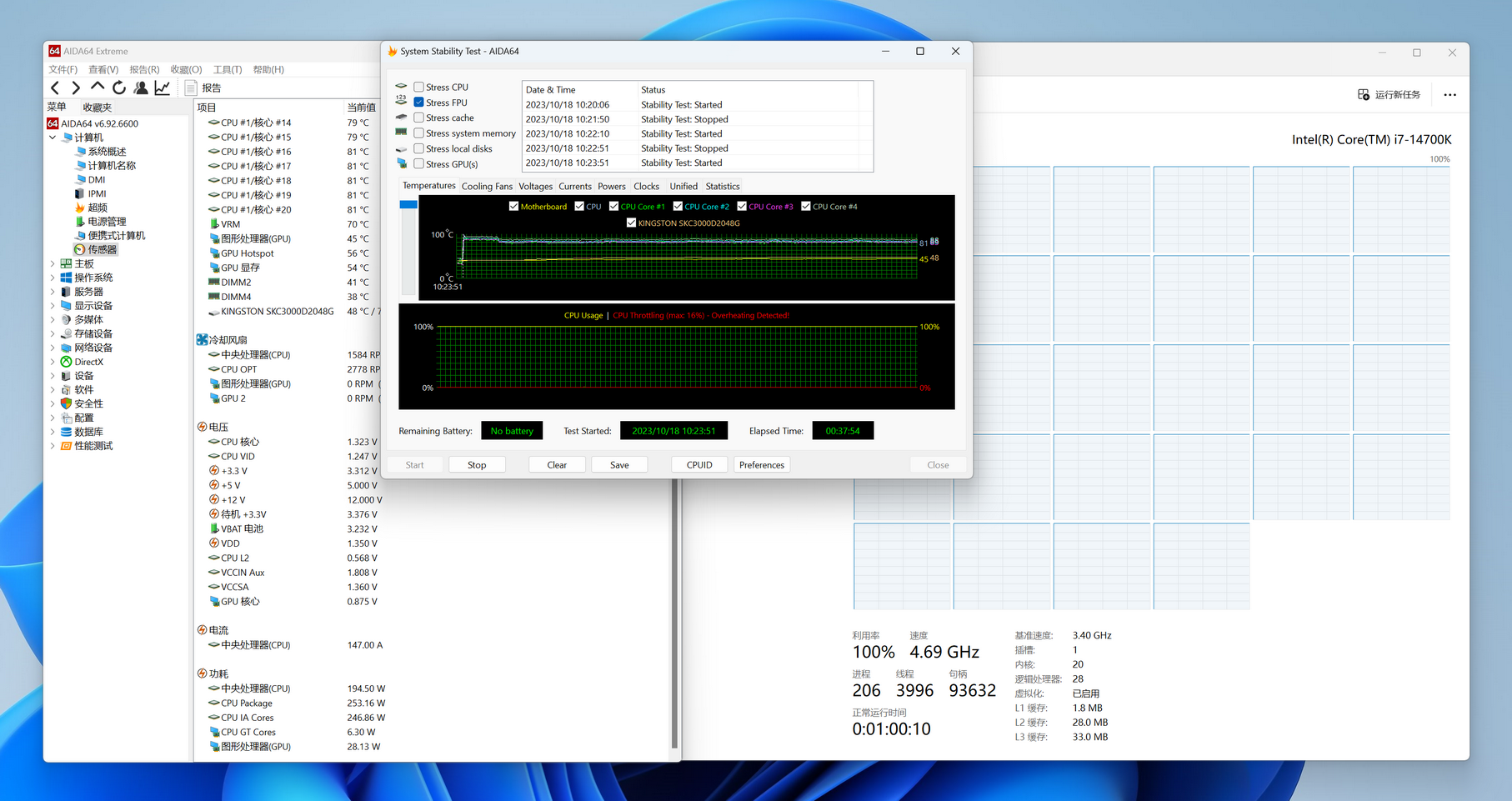This screenshot has width=1512, height=801.
Task: Click the 安全性 shield icon
Action: pyautogui.click(x=66, y=403)
